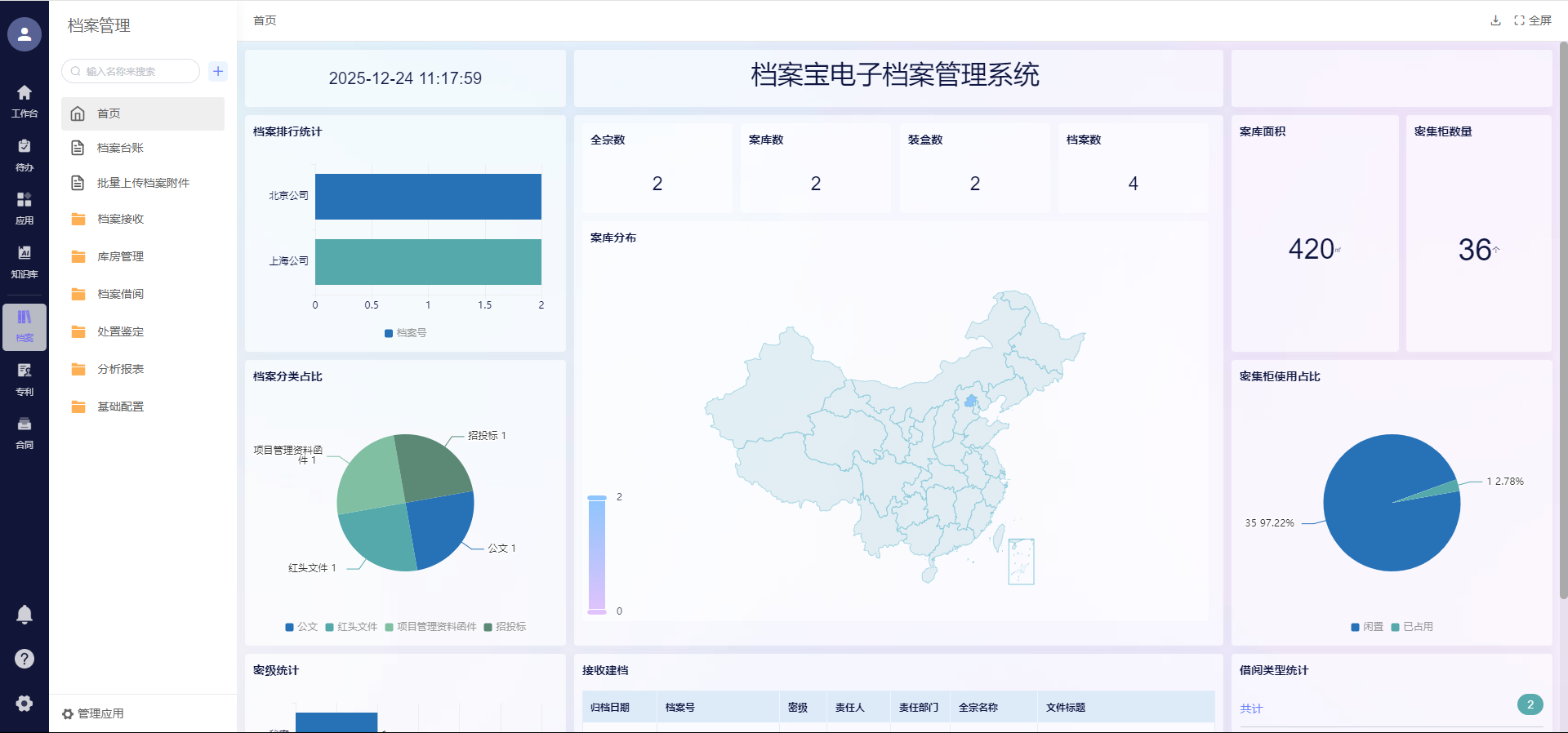Click the notification bell icon

pos(24,615)
